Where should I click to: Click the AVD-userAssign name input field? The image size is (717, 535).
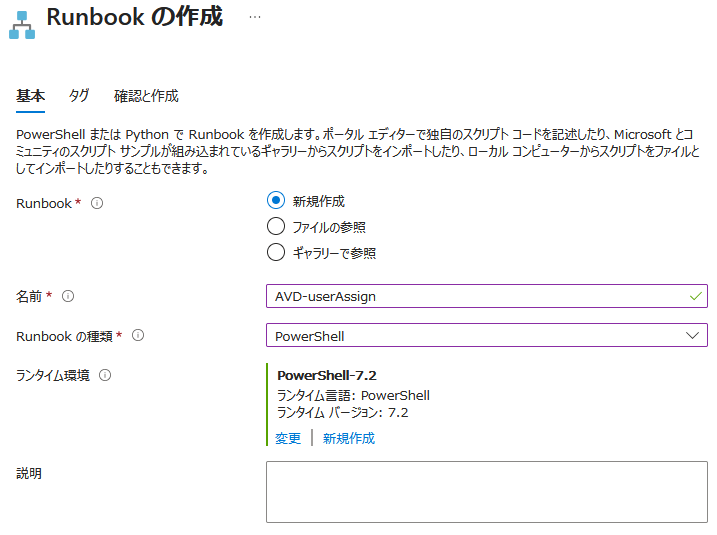point(475,296)
